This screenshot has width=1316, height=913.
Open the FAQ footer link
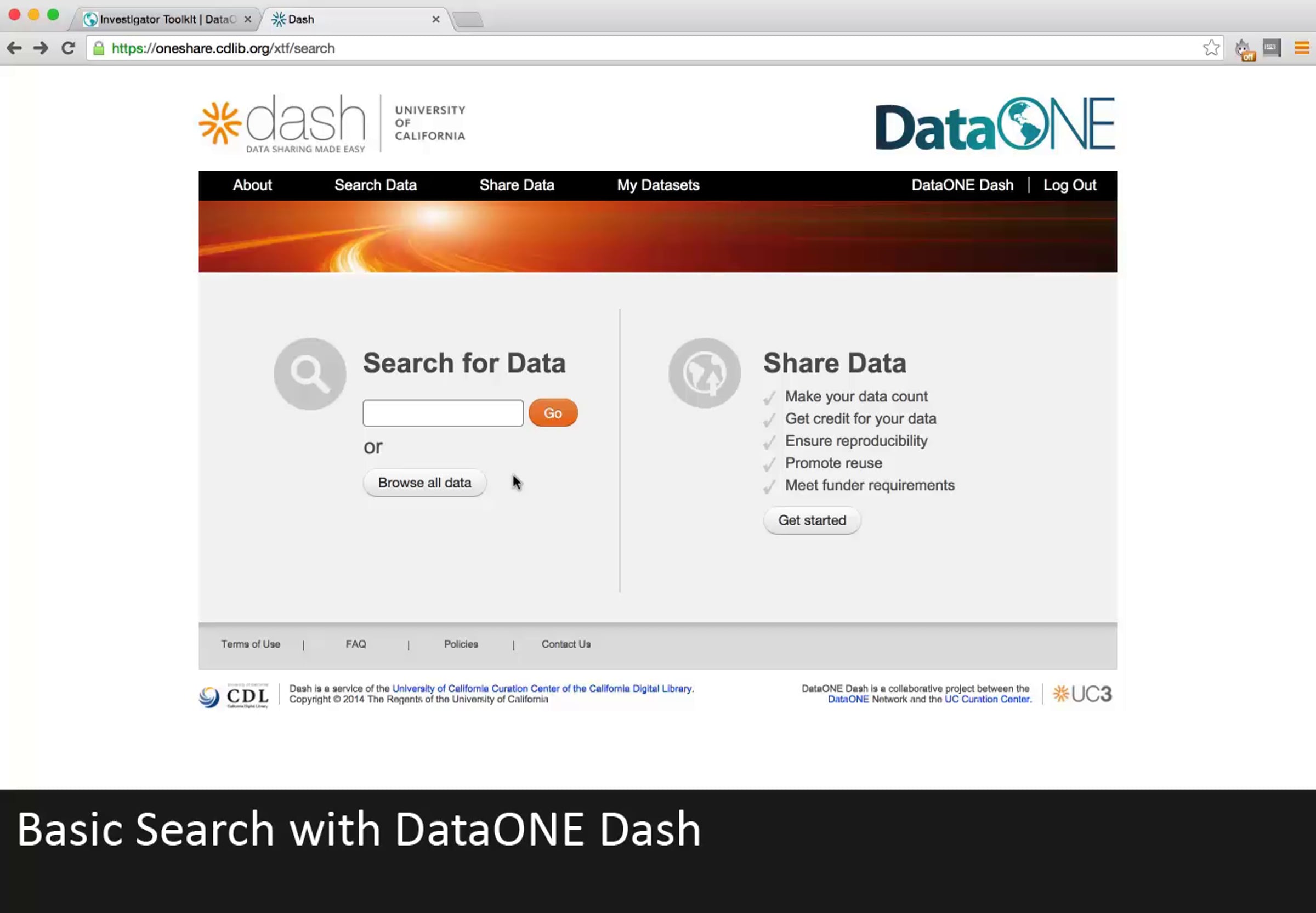click(355, 644)
